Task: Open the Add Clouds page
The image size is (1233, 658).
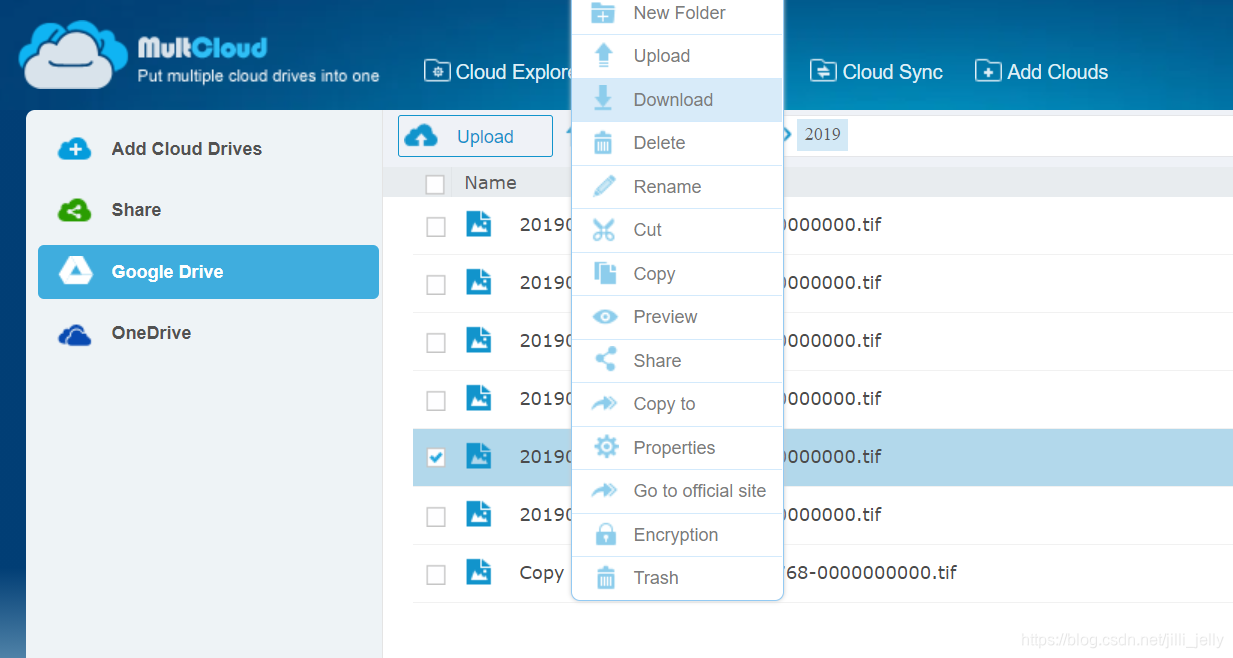Action: coord(1041,71)
